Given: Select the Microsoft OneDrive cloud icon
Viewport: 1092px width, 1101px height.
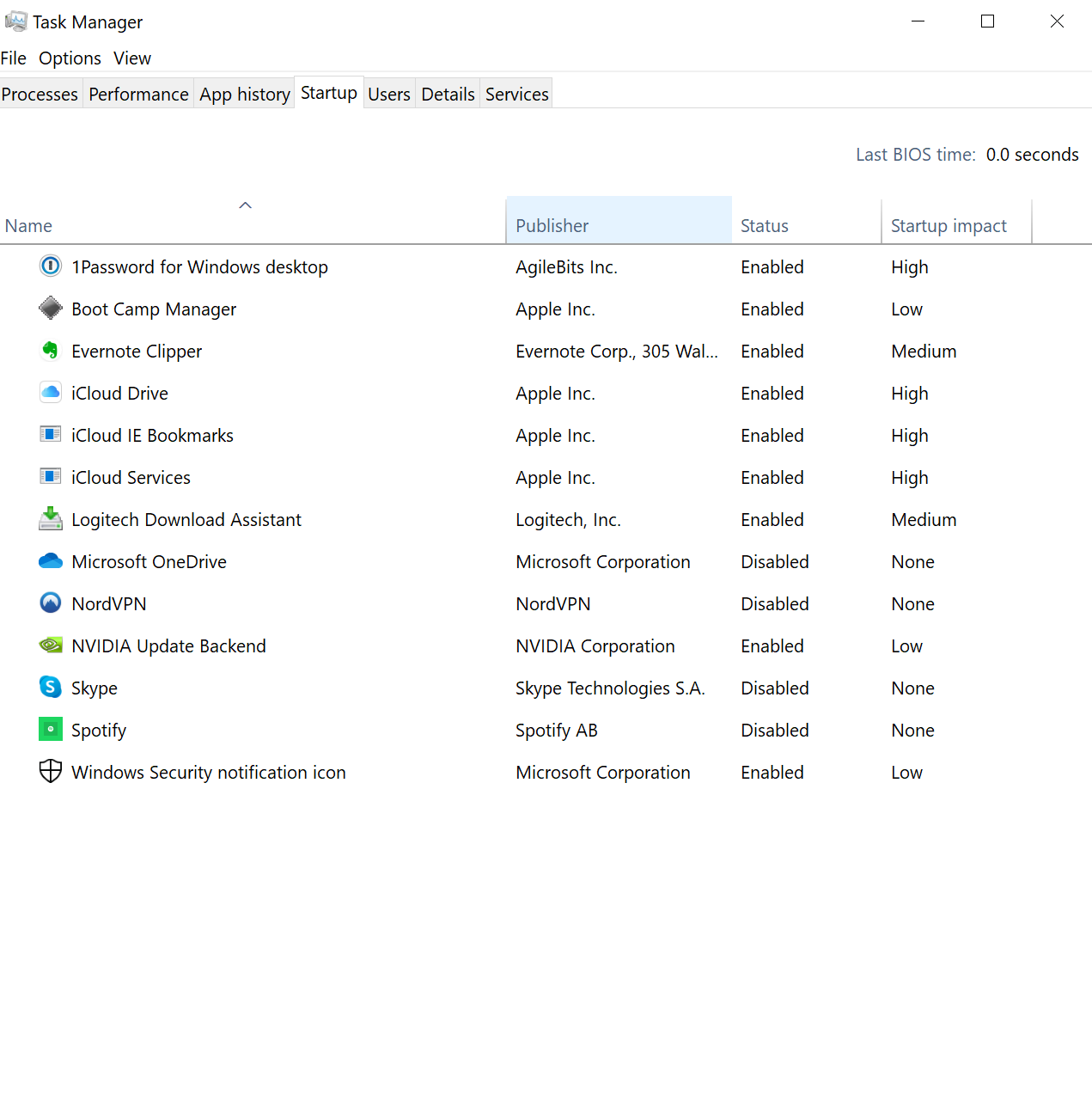Looking at the screenshot, I should (51, 561).
